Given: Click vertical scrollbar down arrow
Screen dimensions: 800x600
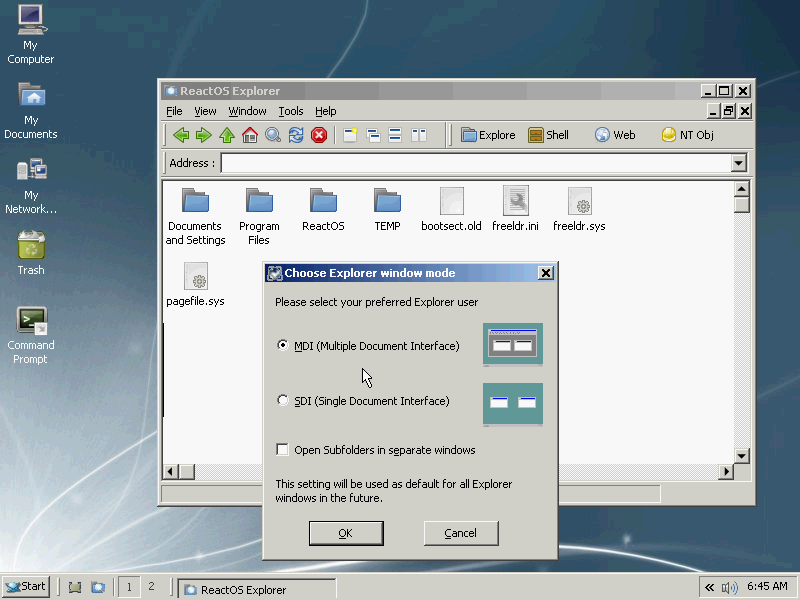Looking at the screenshot, I should (741, 456).
